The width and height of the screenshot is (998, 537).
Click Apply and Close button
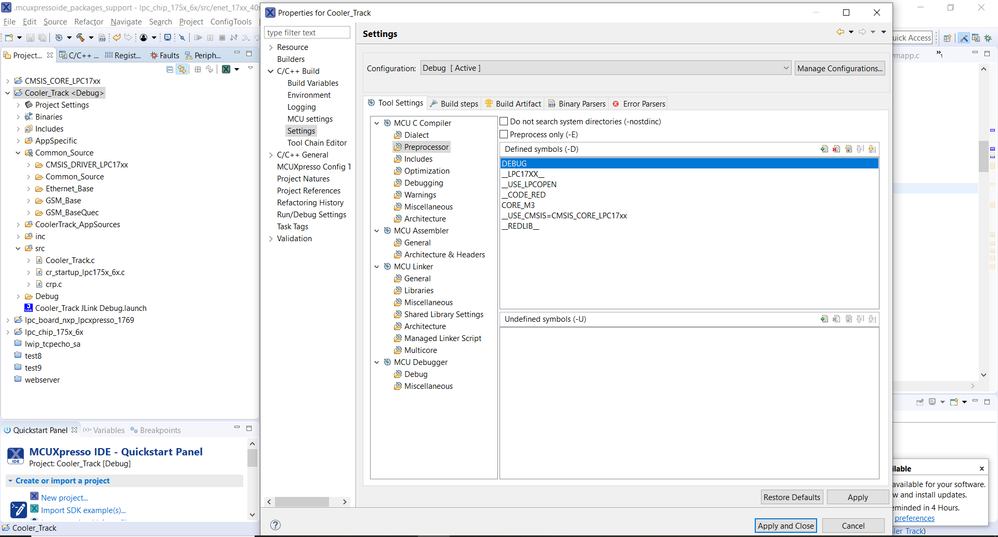pyautogui.click(x=785, y=526)
